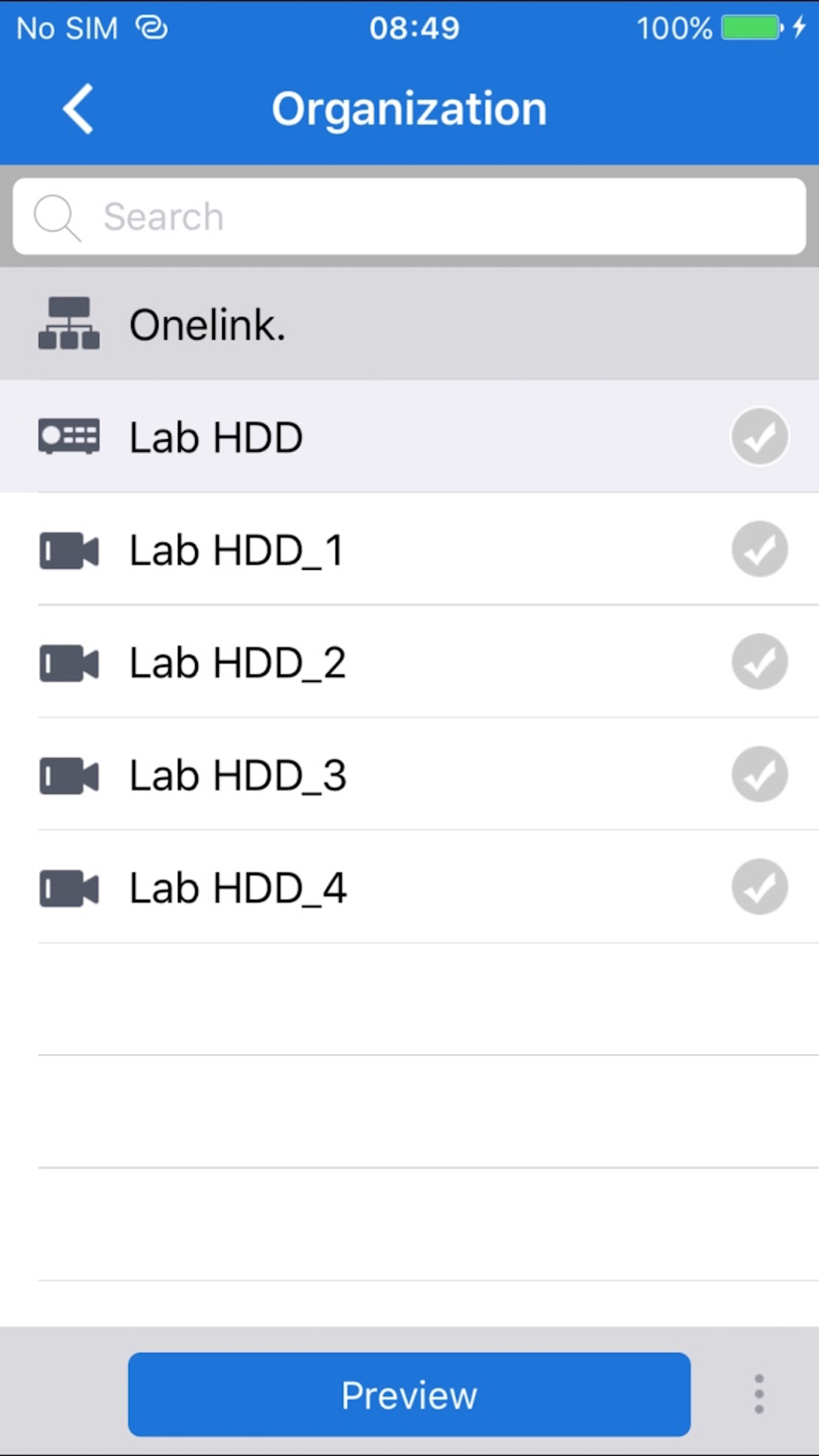Click the Lab HDD_4 camera icon
Viewport: 819px width, 1456px height.
(x=69, y=889)
